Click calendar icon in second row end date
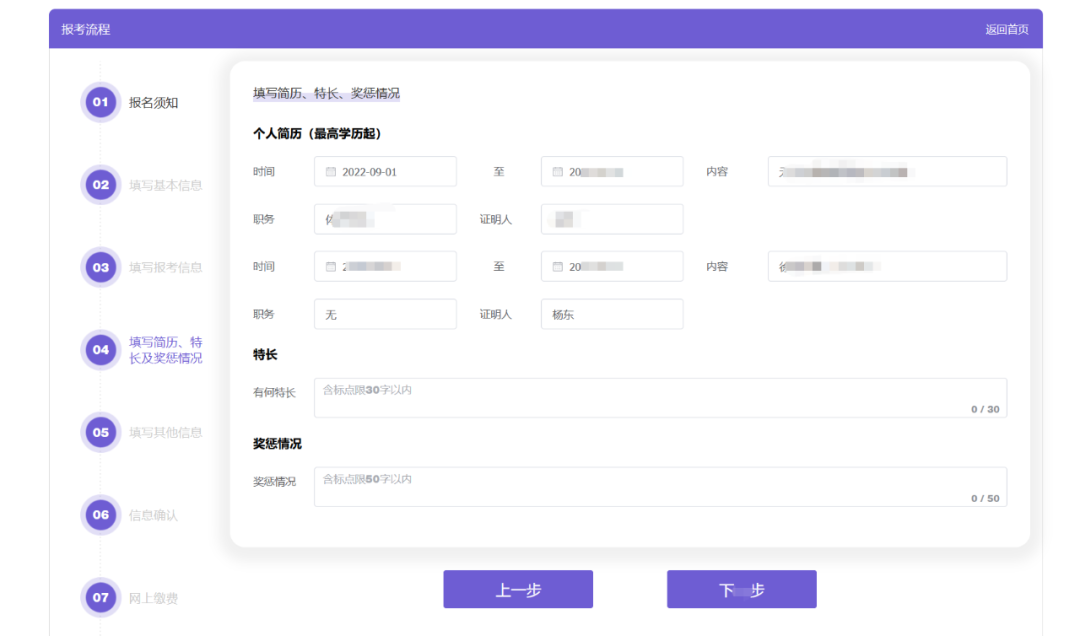The width and height of the screenshot is (1080, 636). pos(558,267)
